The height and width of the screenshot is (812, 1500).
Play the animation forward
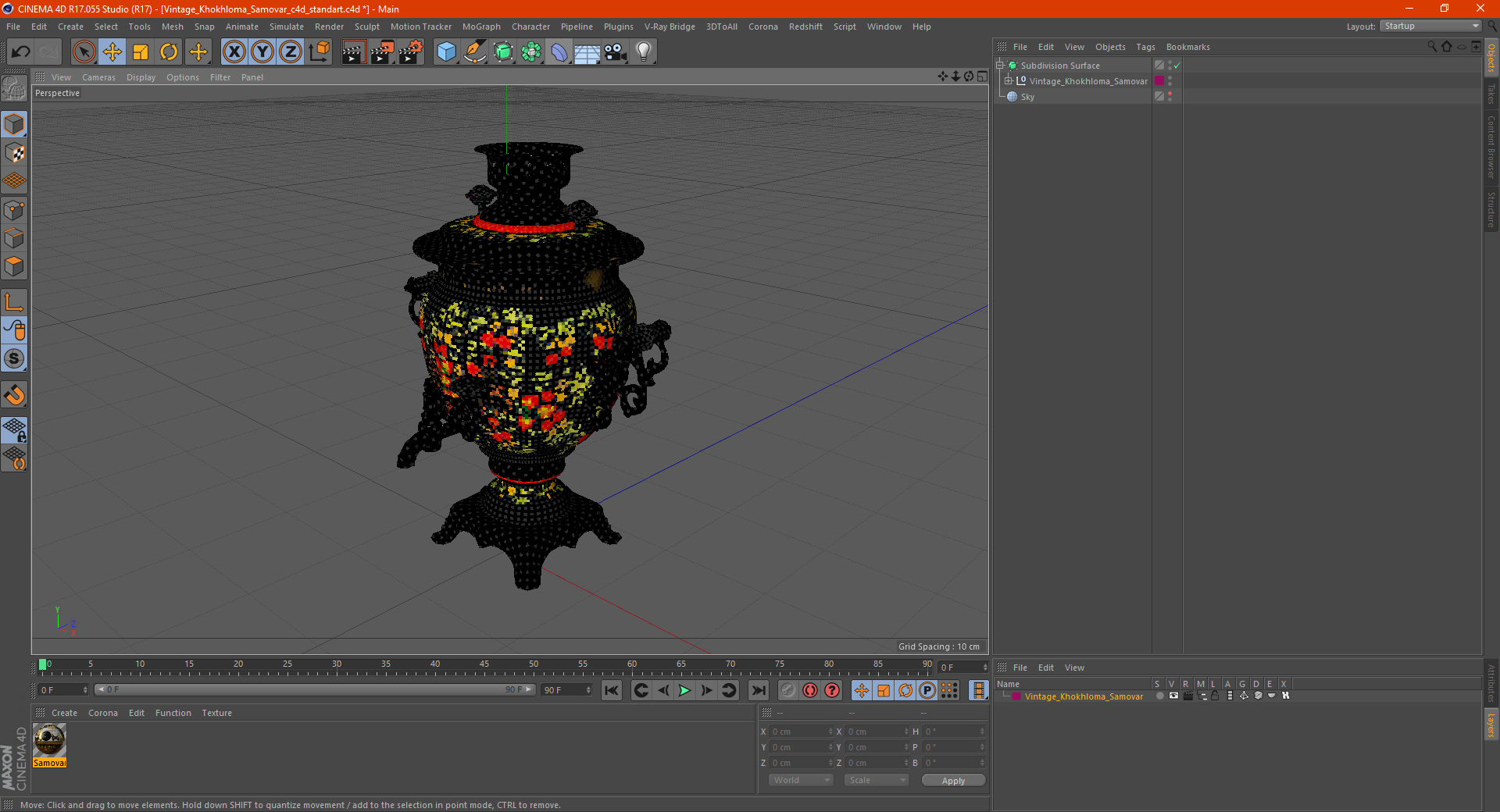[x=684, y=690]
